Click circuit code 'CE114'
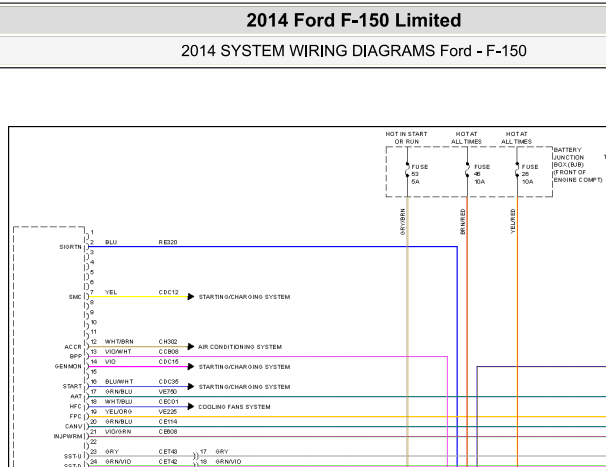Image resolution: width=606 pixels, height=467 pixels. (x=168, y=422)
